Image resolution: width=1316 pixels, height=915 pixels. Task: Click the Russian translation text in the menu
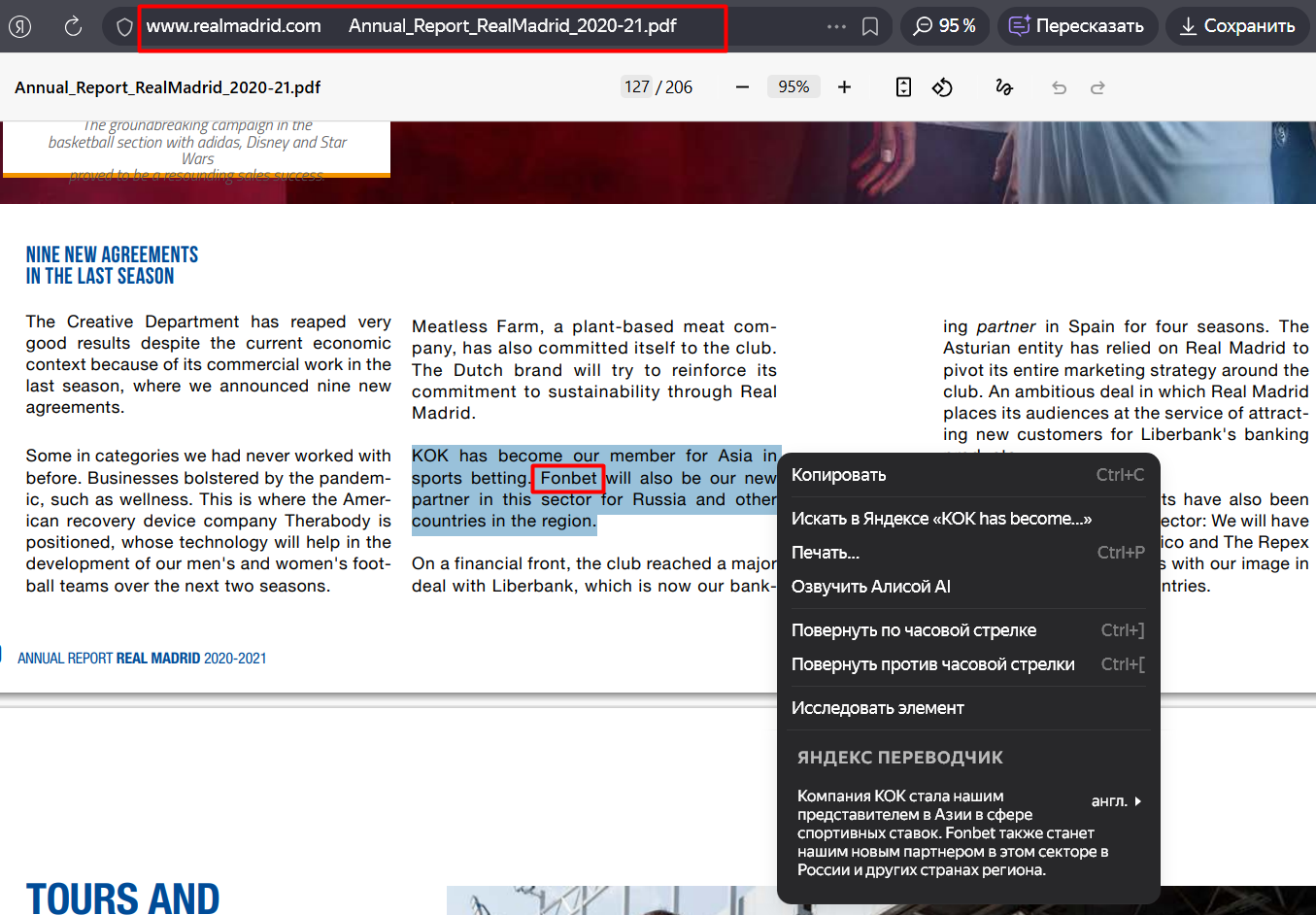pyautogui.click(x=953, y=833)
